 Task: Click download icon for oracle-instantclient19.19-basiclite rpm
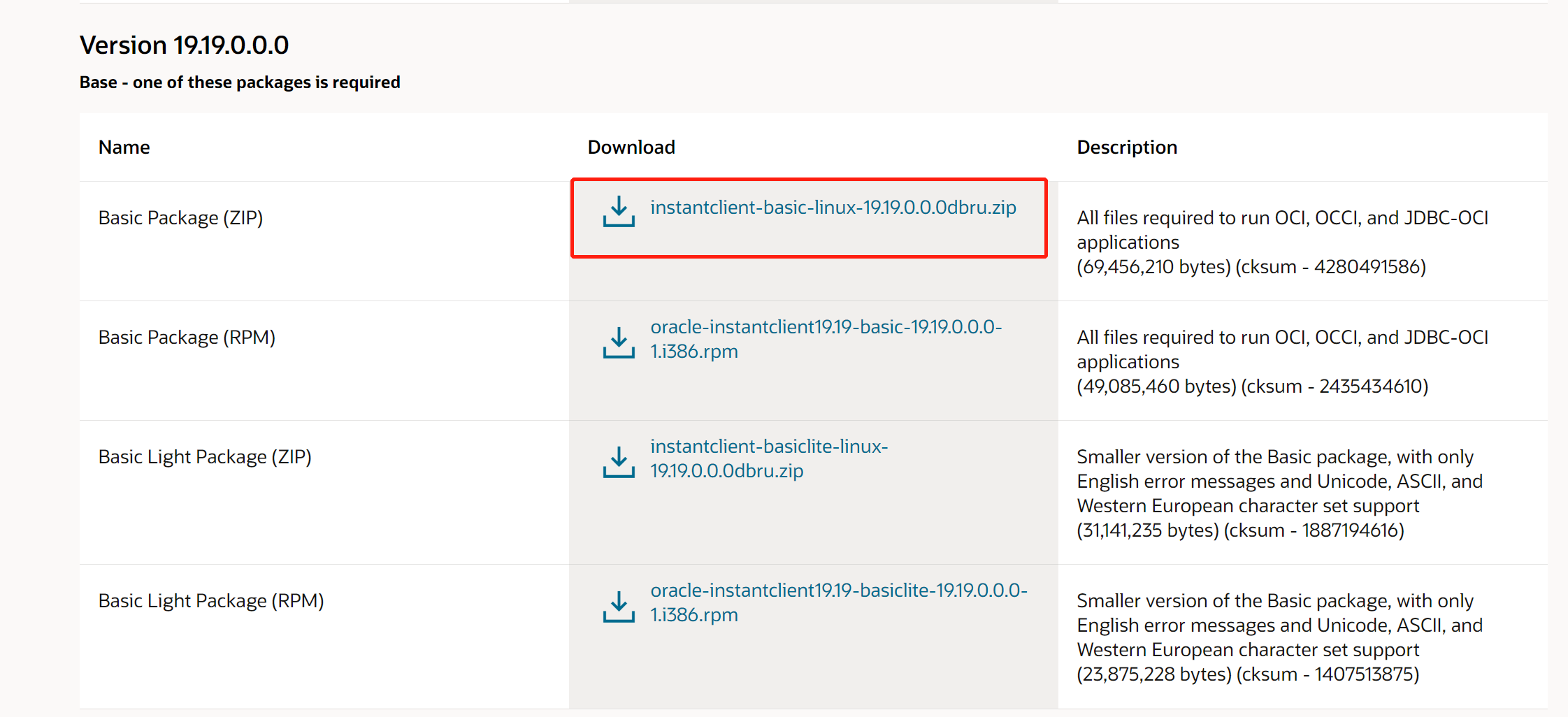click(619, 606)
